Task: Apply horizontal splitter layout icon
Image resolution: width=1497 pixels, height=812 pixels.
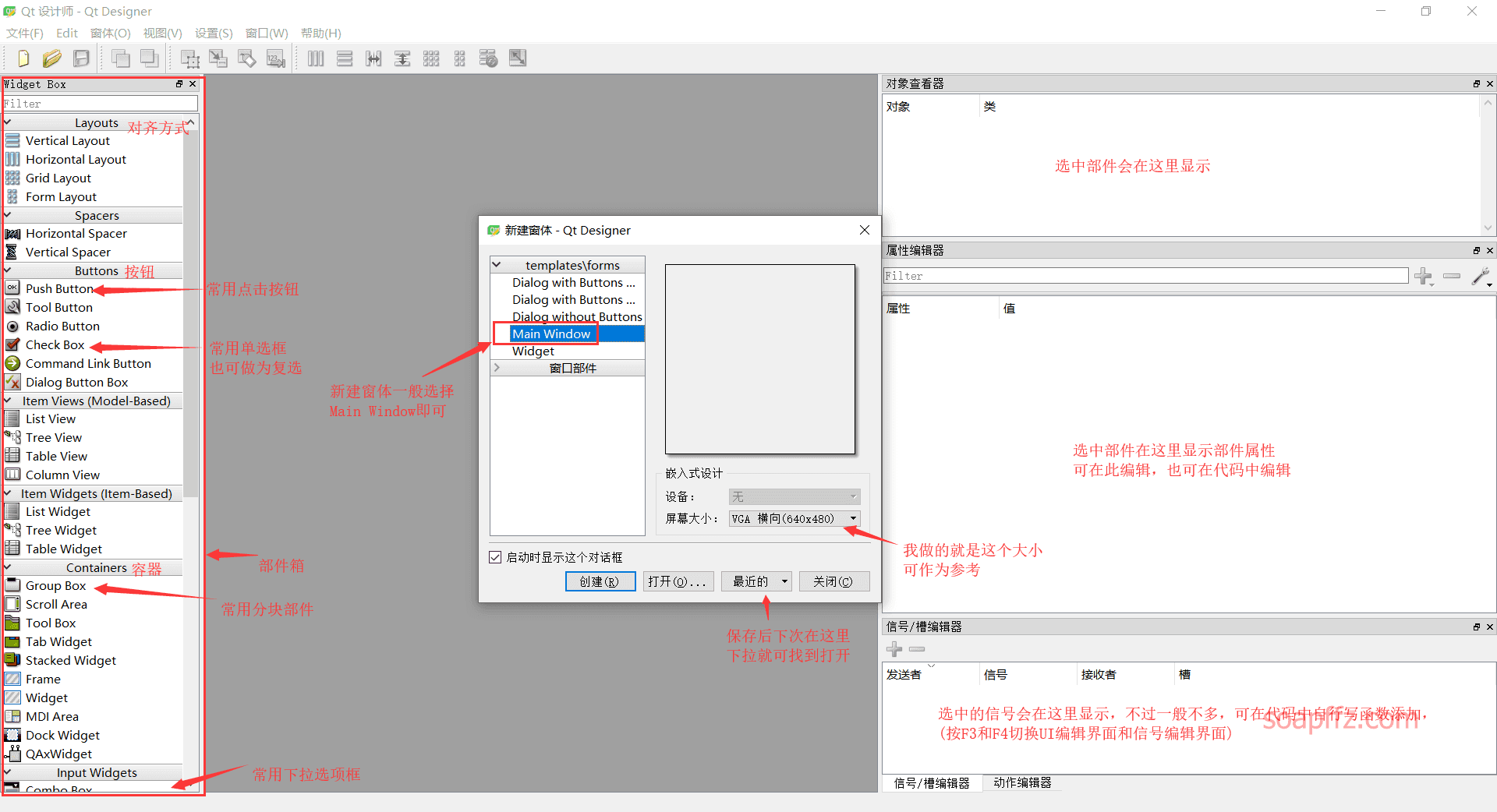Action: tap(373, 58)
